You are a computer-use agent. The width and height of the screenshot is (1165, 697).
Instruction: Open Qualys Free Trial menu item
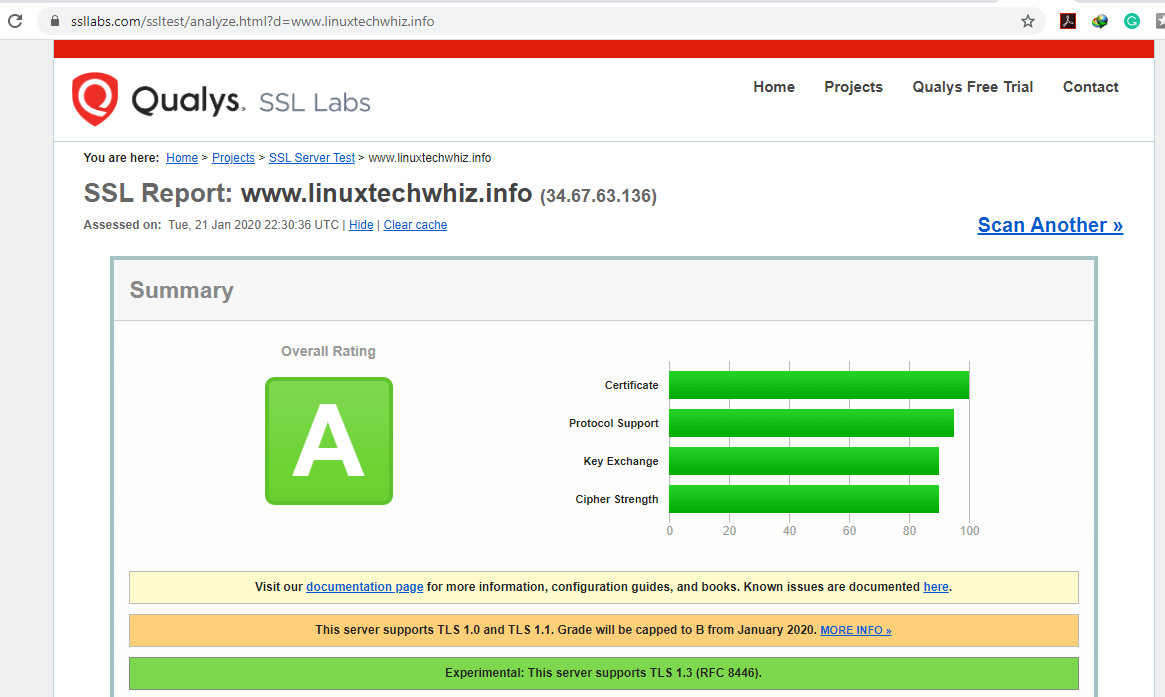click(973, 87)
